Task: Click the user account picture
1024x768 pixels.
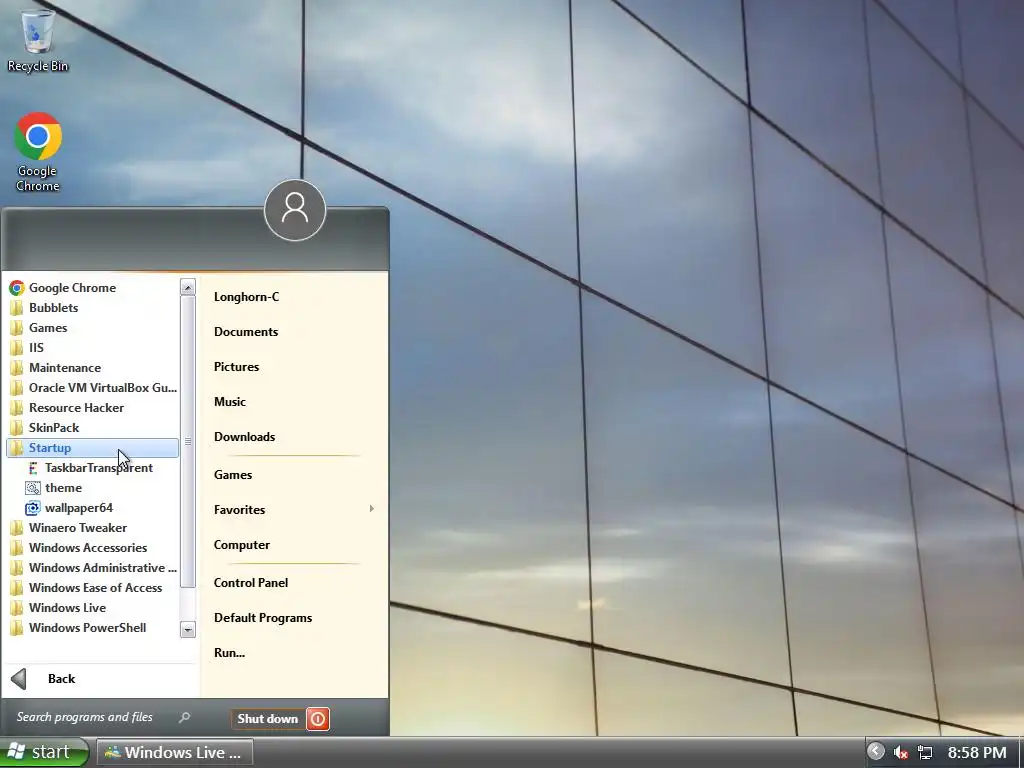Action: tap(295, 210)
